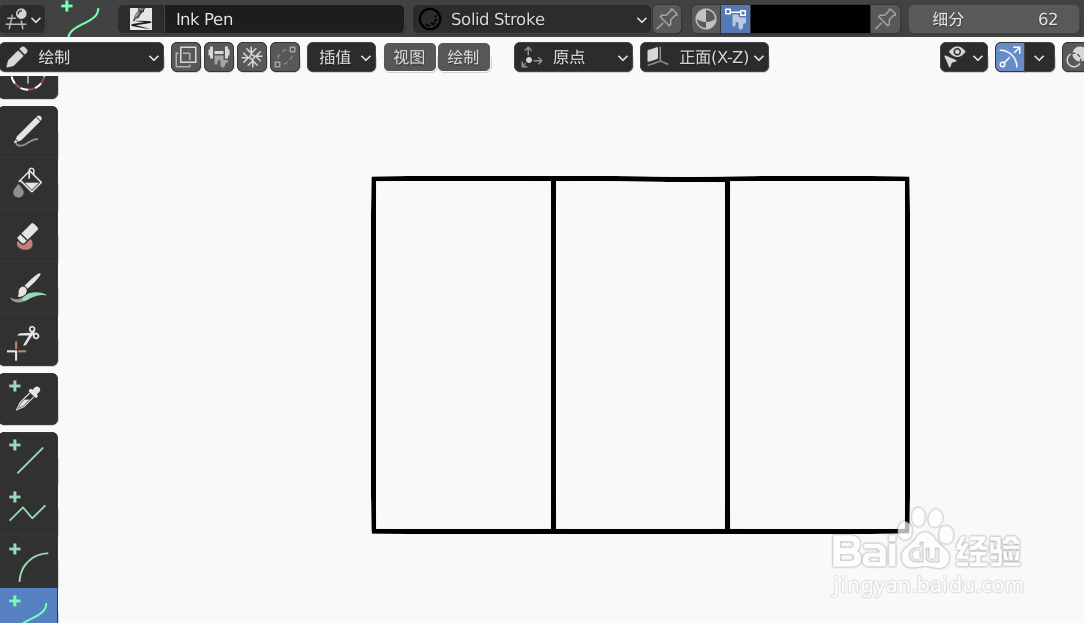Select the active Curve tool
Viewport: 1084px width, 623px height.
click(x=28, y=606)
